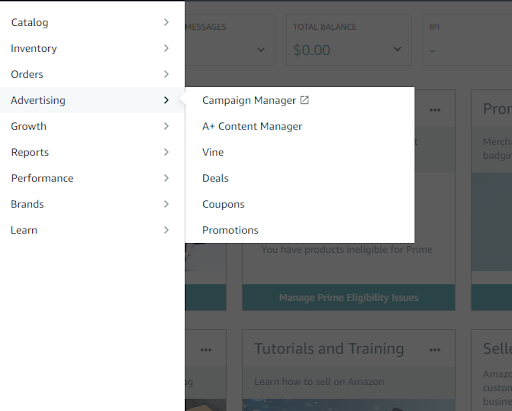The height and width of the screenshot is (411, 512).
Task: Go to Coupons
Action: [x=223, y=204]
